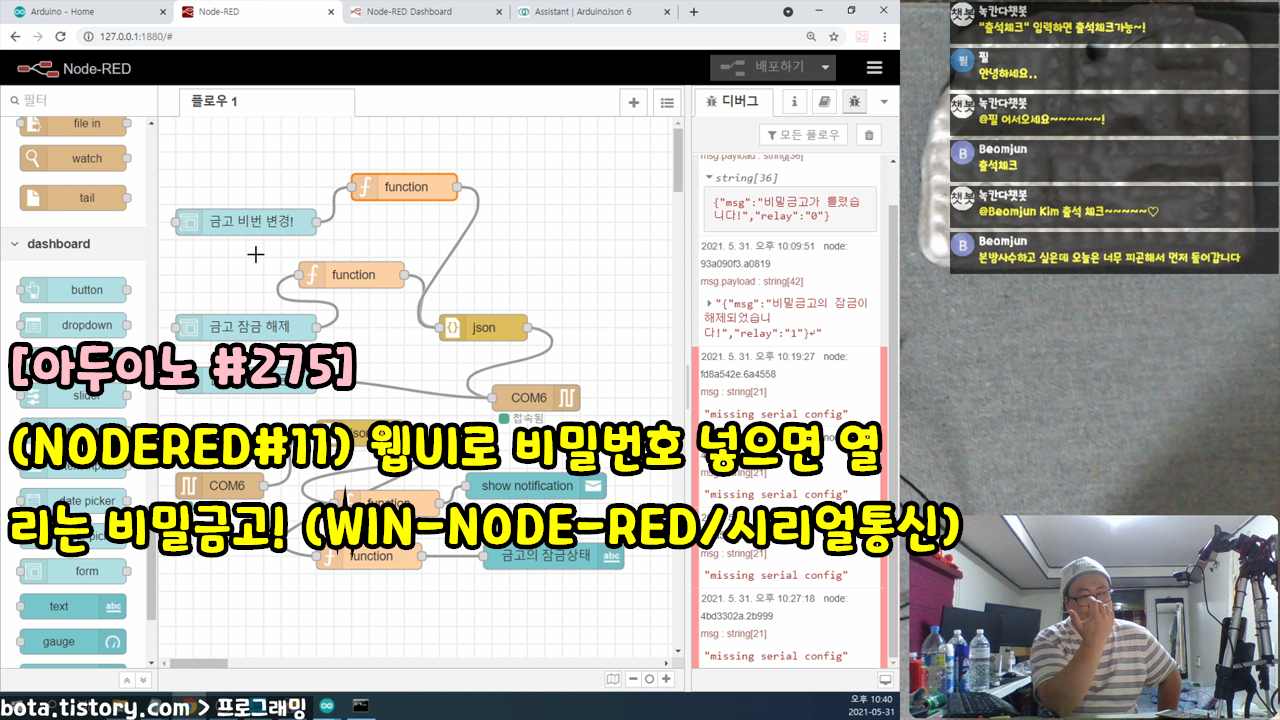Select the json node
This screenshot has width=1280, height=720.
point(482,327)
